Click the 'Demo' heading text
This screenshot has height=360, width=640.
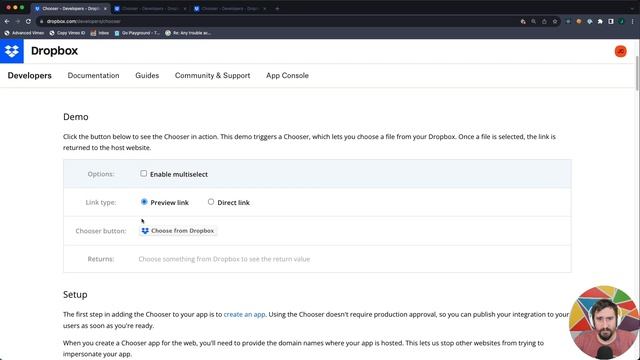76,117
